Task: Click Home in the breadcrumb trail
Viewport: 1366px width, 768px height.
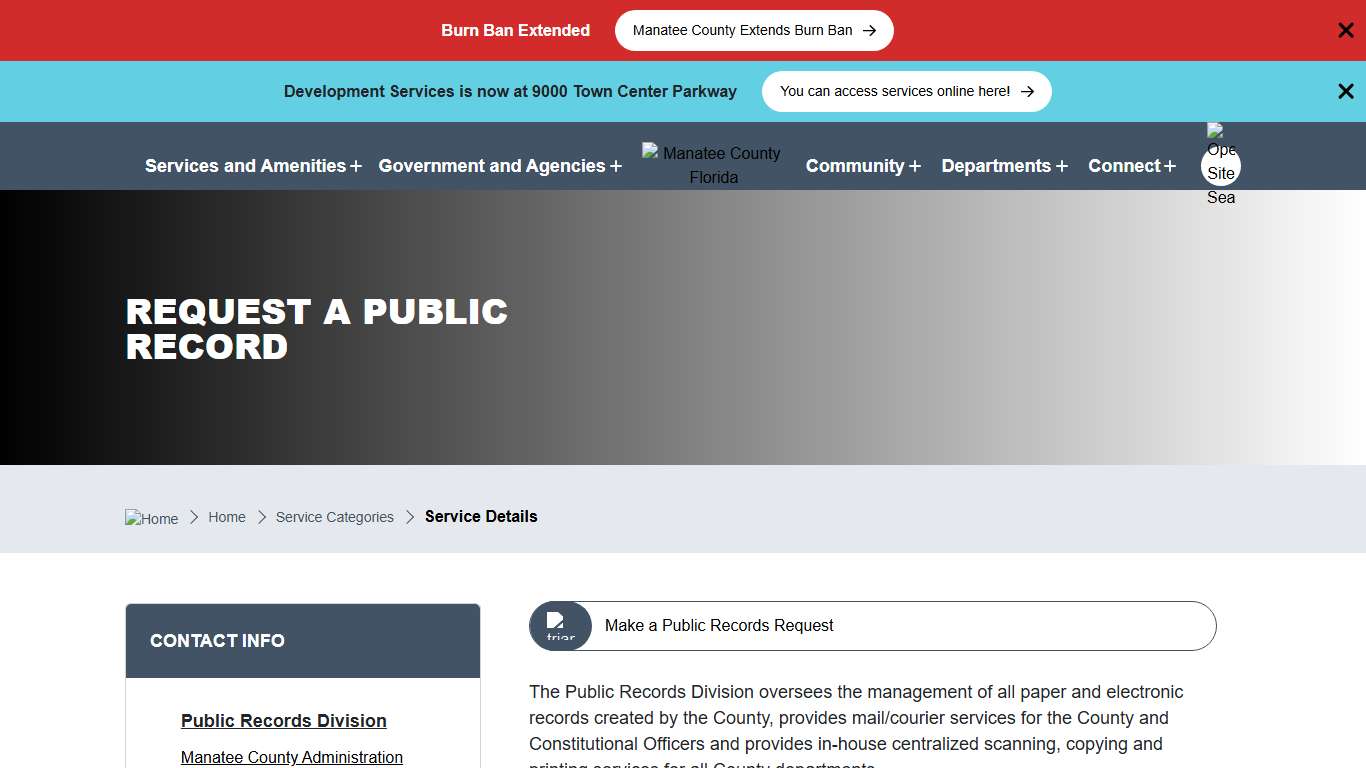Action: coord(227,517)
